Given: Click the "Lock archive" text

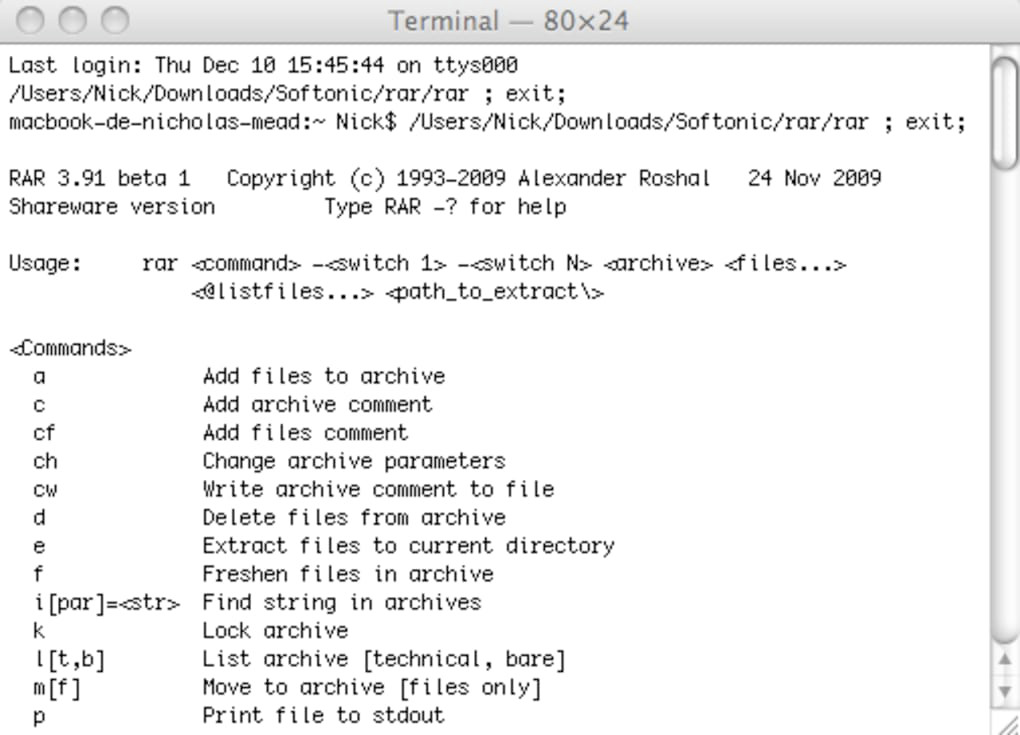Looking at the screenshot, I should coord(275,631).
